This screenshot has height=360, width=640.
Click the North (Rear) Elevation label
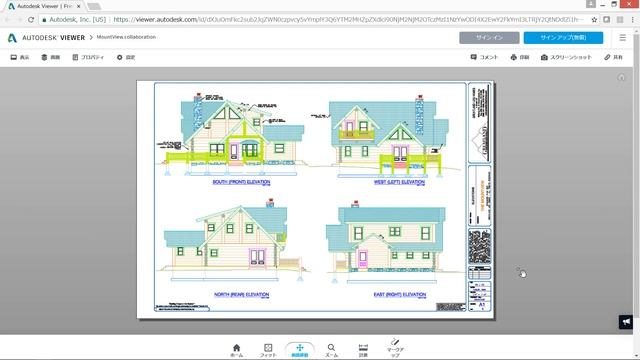point(241,294)
